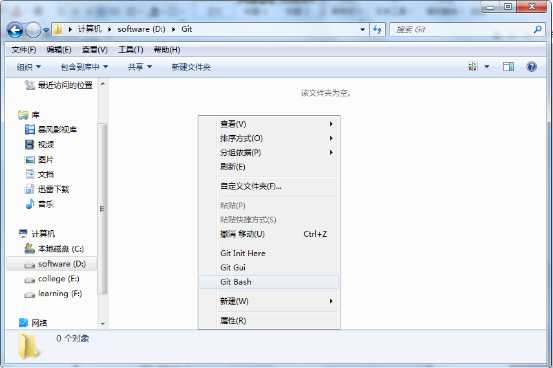Toggle the preview pane icon
The height and width of the screenshot is (368, 553).
pyautogui.click(x=508, y=67)
